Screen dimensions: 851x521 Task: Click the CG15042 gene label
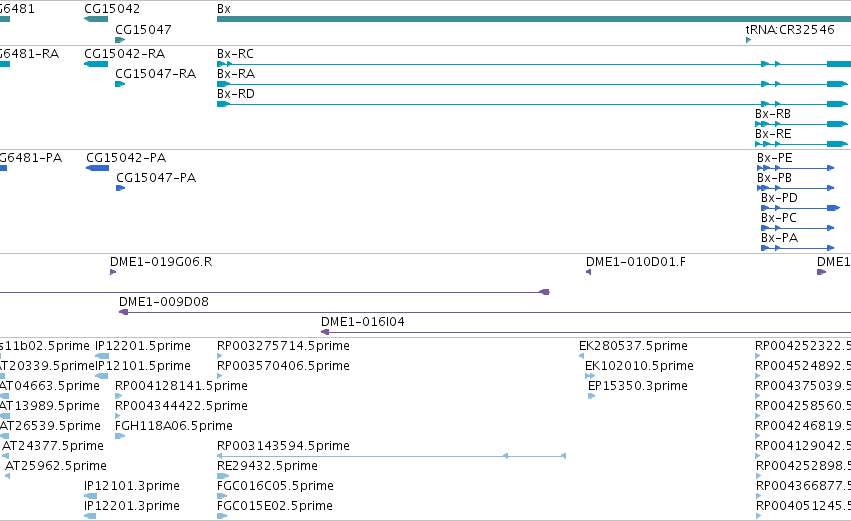pos(112,9)
